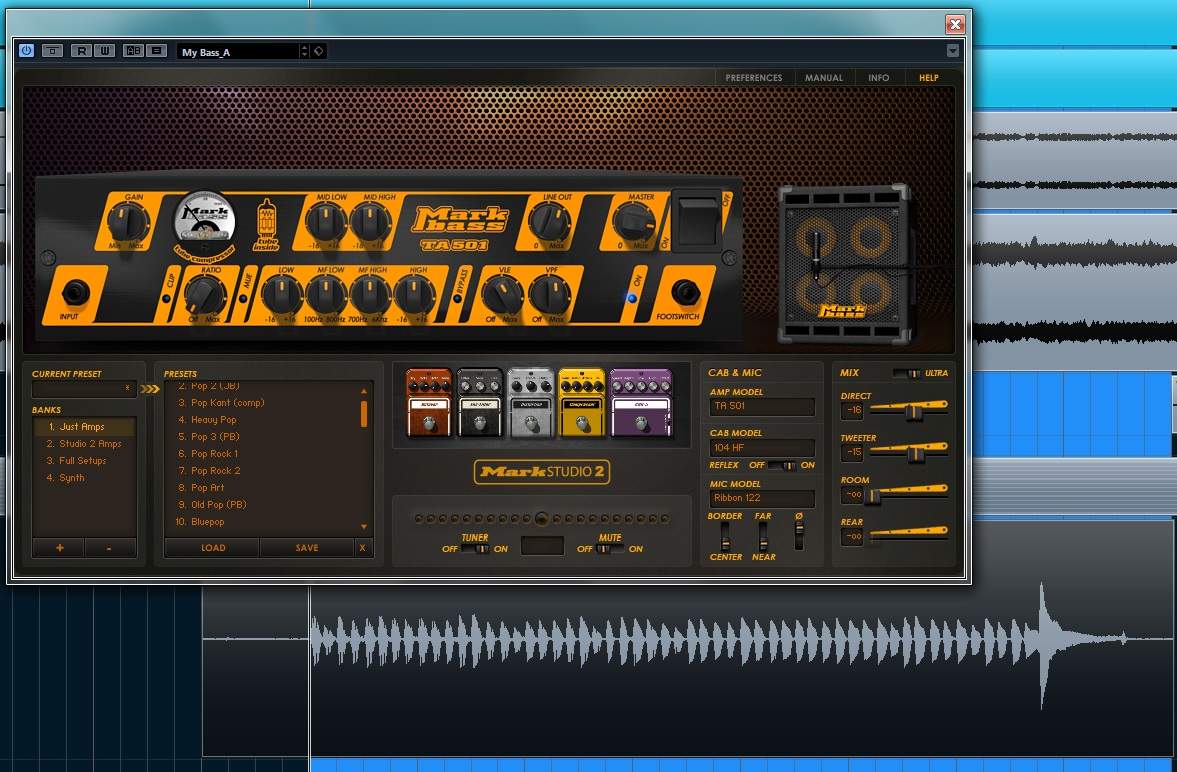Click the plugin power bypass icon
This screenshot has height=772, width=1177.
[x=26, y=51]
